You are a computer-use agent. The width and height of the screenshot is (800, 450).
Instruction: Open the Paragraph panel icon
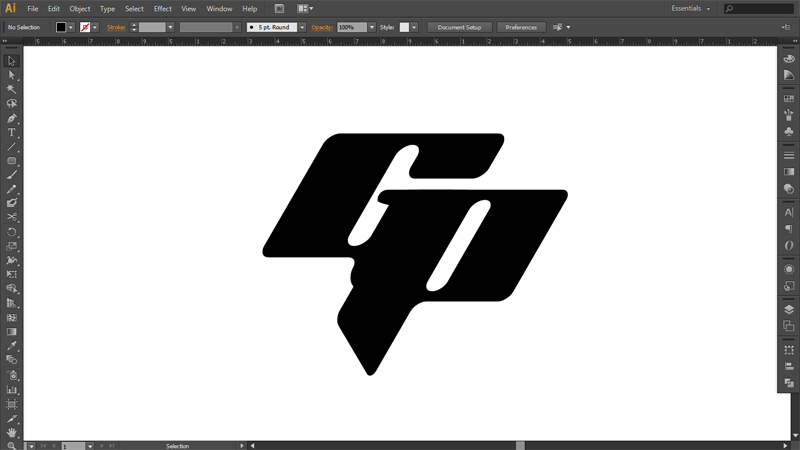tap(789, 229)
